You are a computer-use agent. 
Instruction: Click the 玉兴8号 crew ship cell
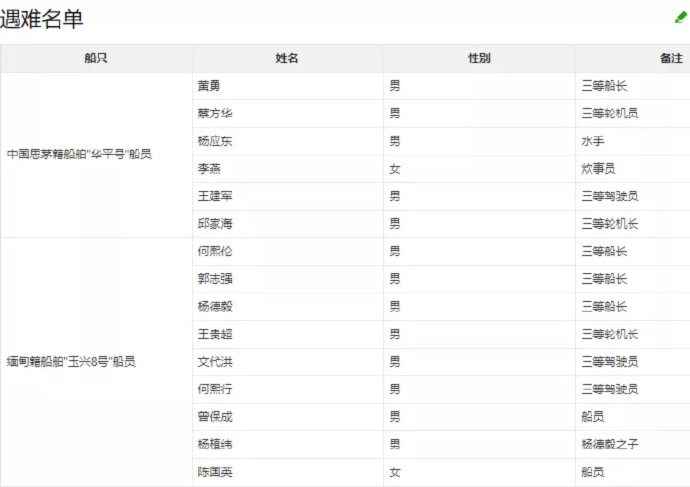[x=71, y=361]
